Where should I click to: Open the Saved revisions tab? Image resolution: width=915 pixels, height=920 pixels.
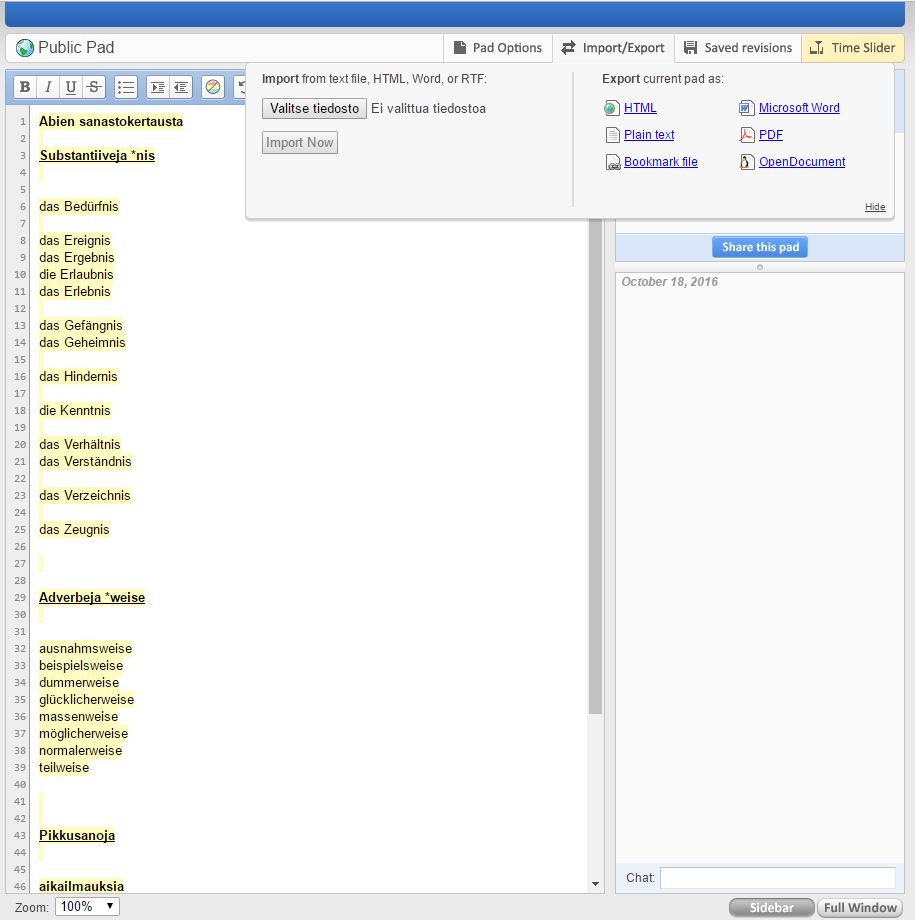point(738,48)
